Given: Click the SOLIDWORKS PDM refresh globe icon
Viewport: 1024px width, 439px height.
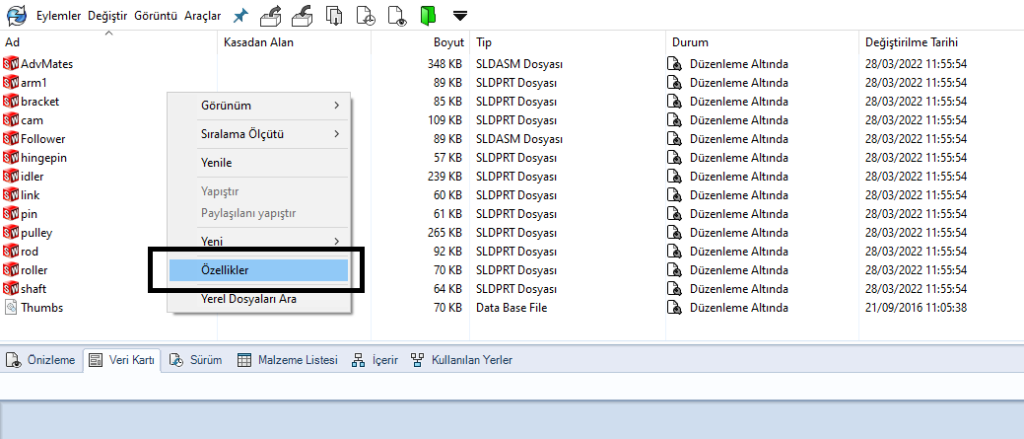Looking at the screenshot, I should point(16,15).
